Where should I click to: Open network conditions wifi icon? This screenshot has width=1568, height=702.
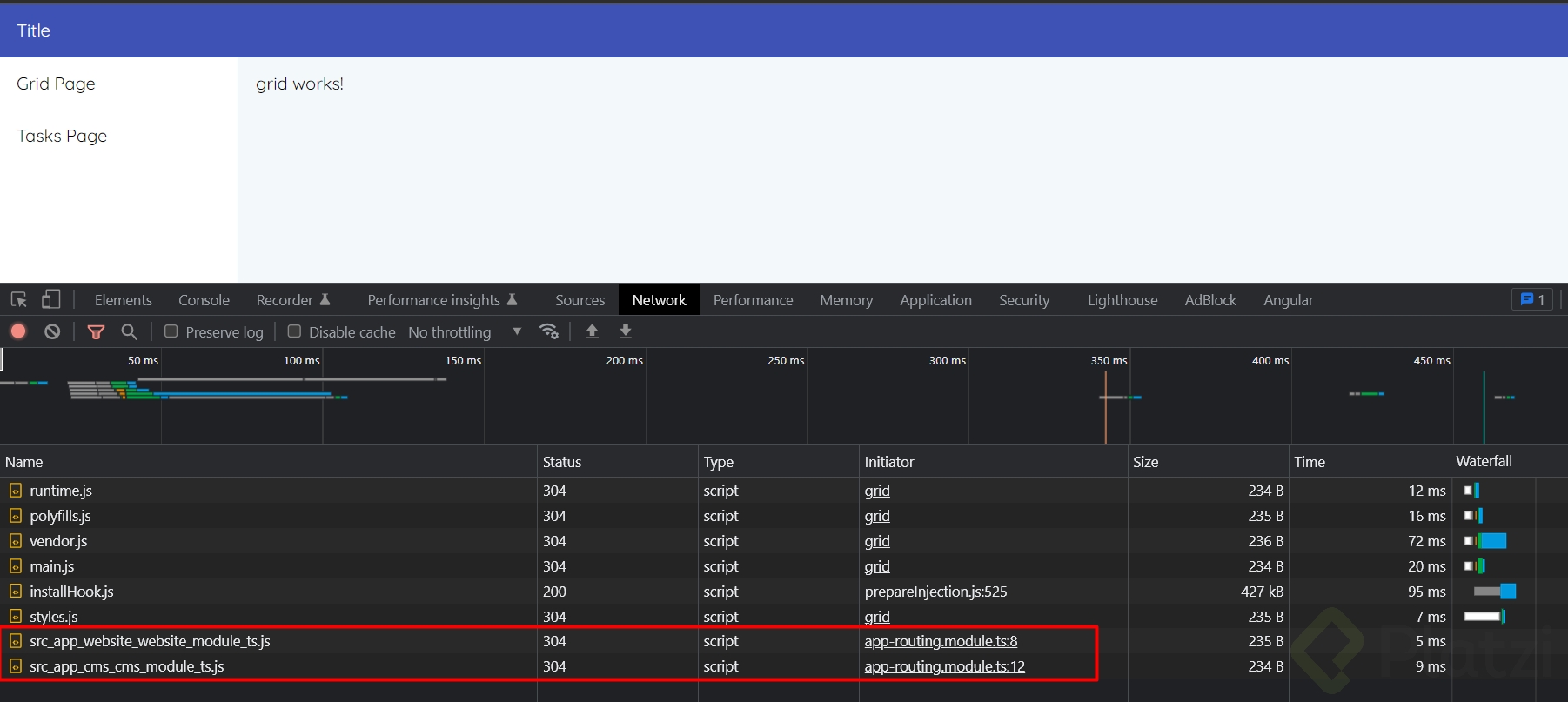549,331
